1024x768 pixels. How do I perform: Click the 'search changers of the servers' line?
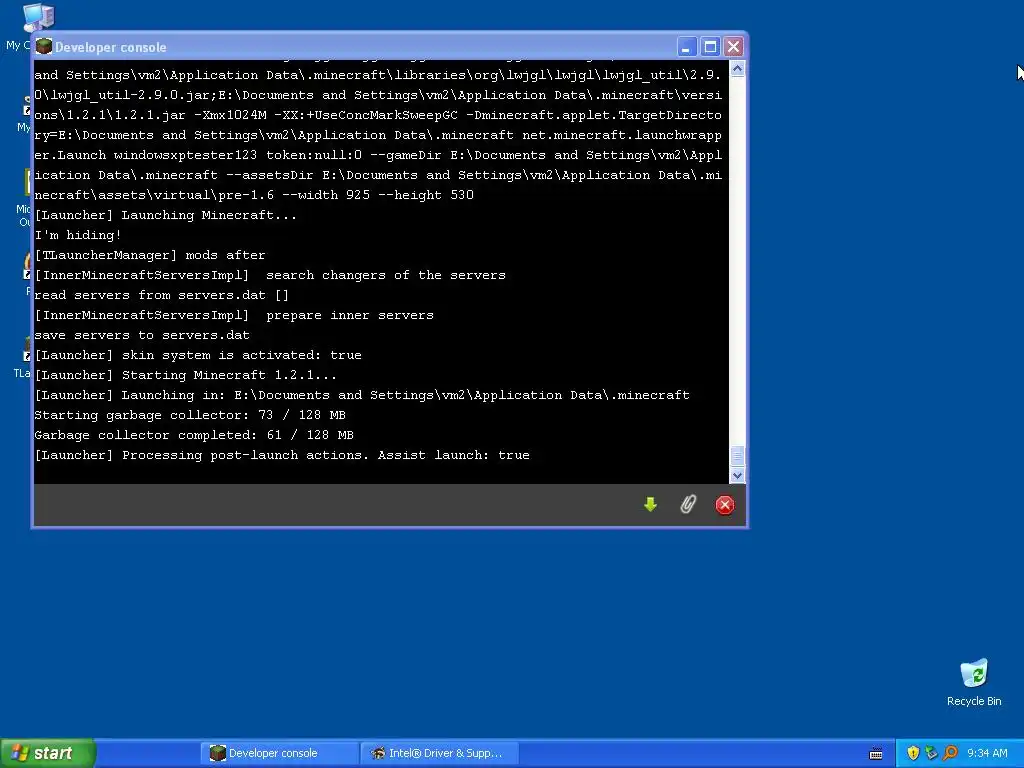(x=270, y=275)
